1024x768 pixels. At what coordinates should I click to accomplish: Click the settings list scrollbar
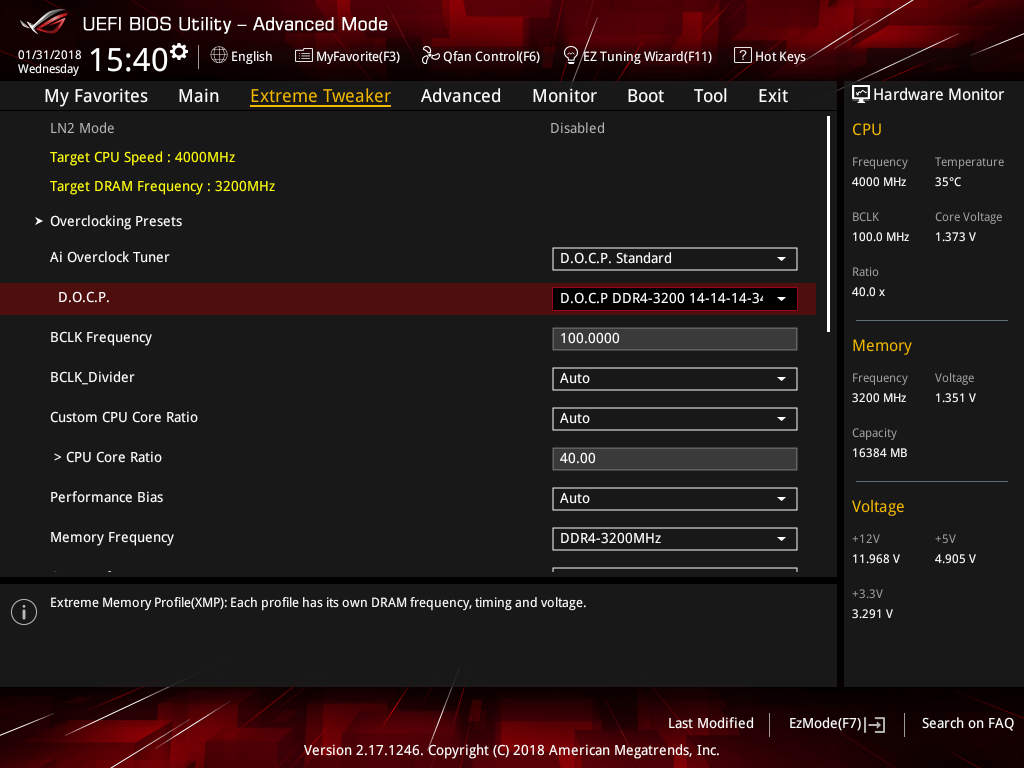829,224
